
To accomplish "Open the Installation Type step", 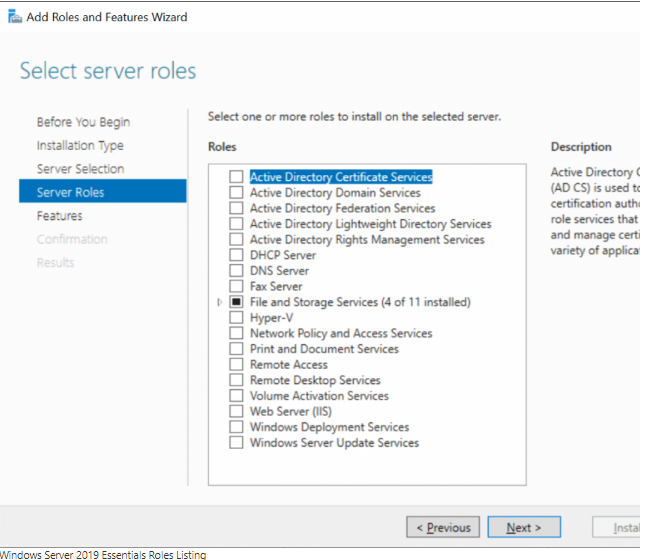I will [80, 145].
